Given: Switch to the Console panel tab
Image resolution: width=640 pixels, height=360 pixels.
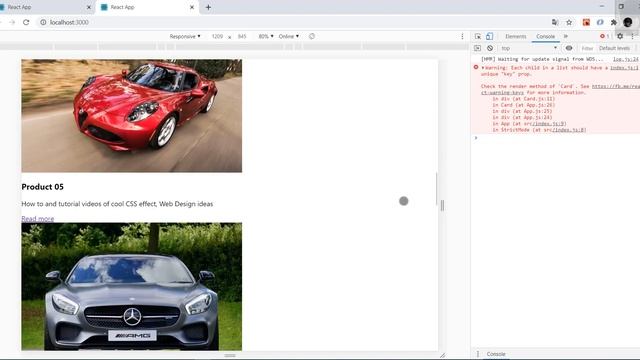Looking at the screenshot, I should [x=545, y=36].
